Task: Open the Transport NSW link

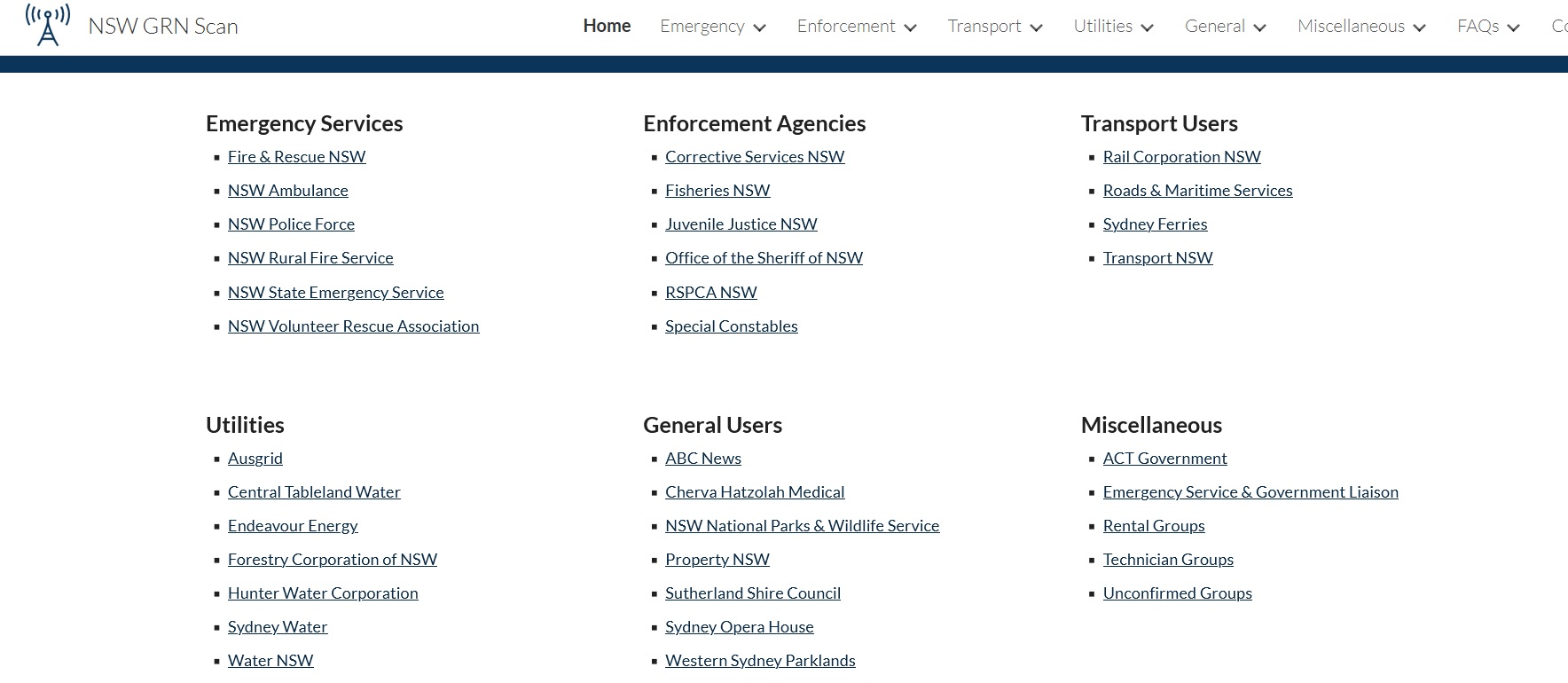Action: click(x=1157, y=258)
